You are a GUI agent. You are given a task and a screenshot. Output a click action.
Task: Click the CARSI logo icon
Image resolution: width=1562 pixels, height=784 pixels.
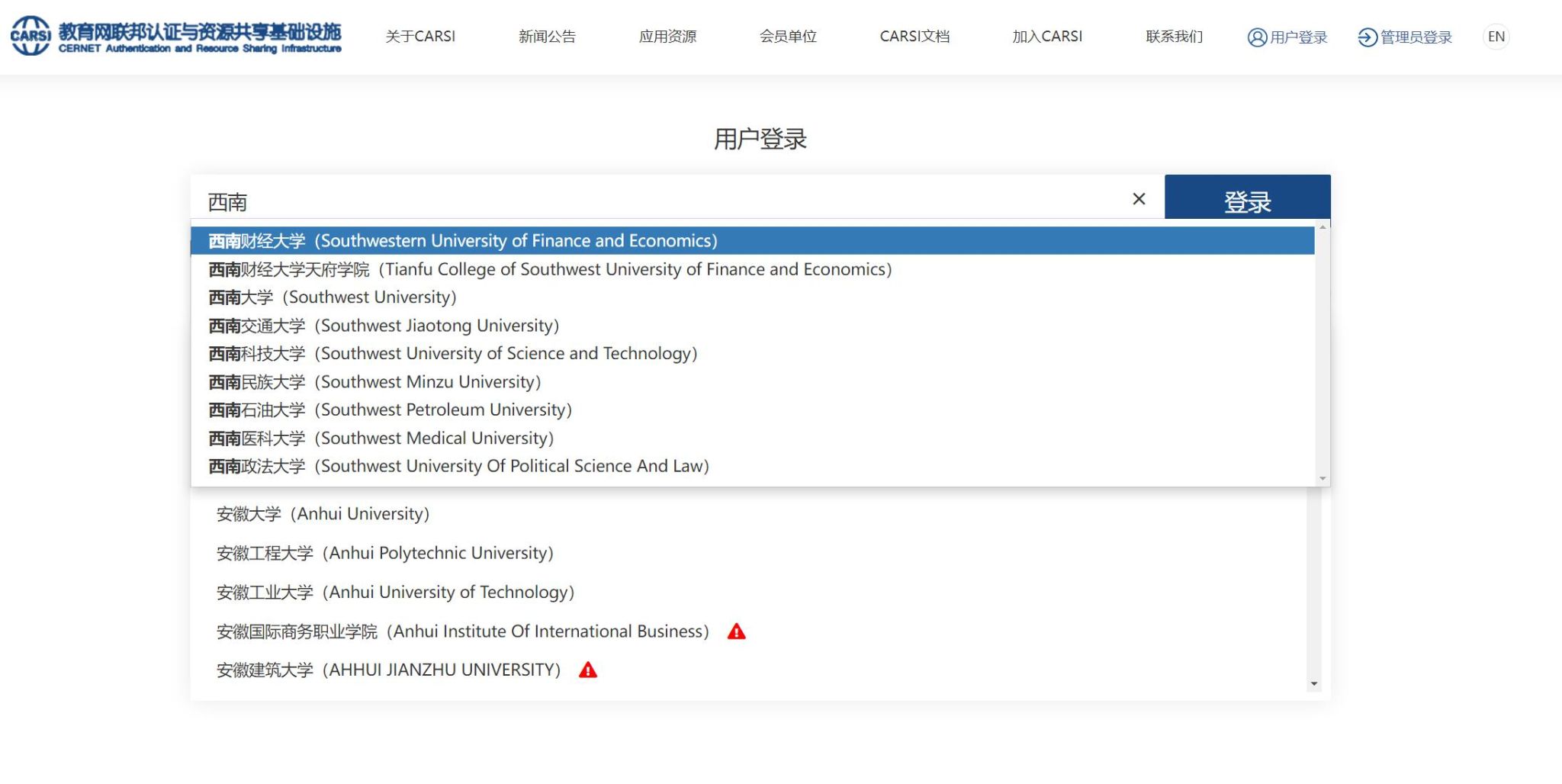31,36
